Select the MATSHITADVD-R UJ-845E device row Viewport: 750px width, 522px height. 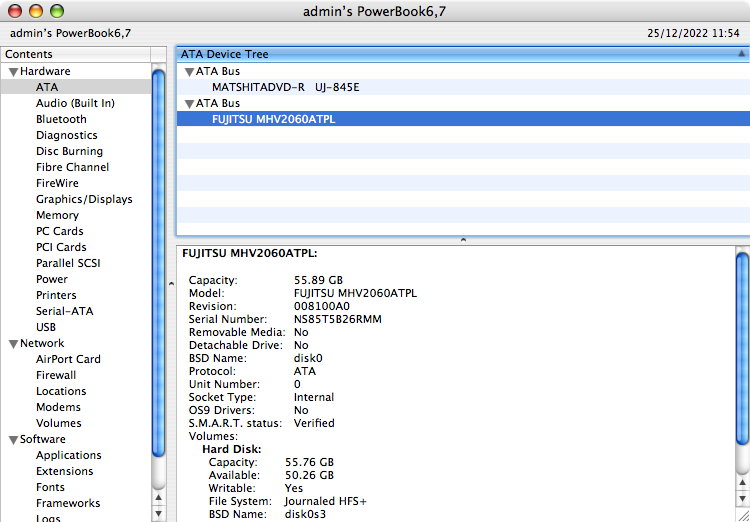click(463, 87)
